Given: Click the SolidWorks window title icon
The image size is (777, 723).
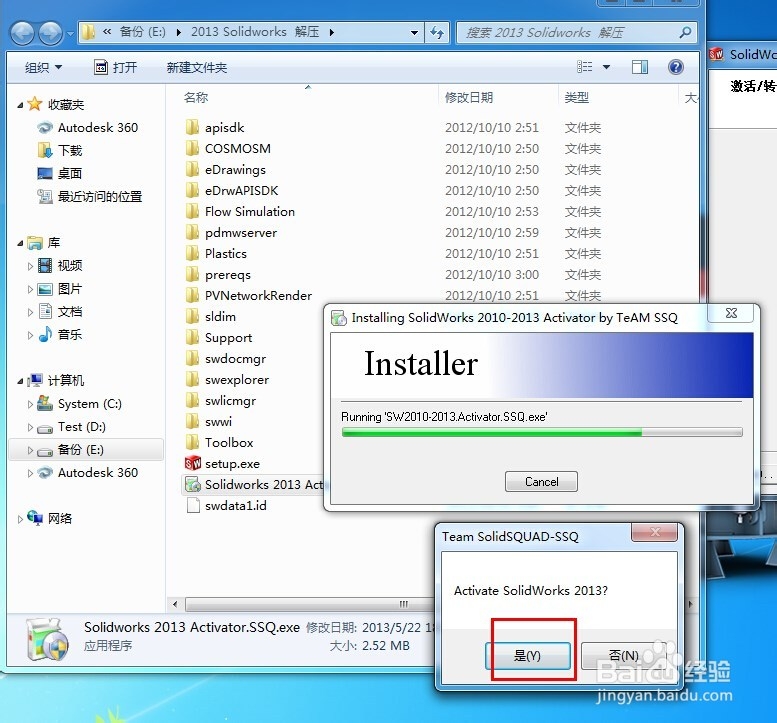Looking at the screenshot, I should point(717,54).
